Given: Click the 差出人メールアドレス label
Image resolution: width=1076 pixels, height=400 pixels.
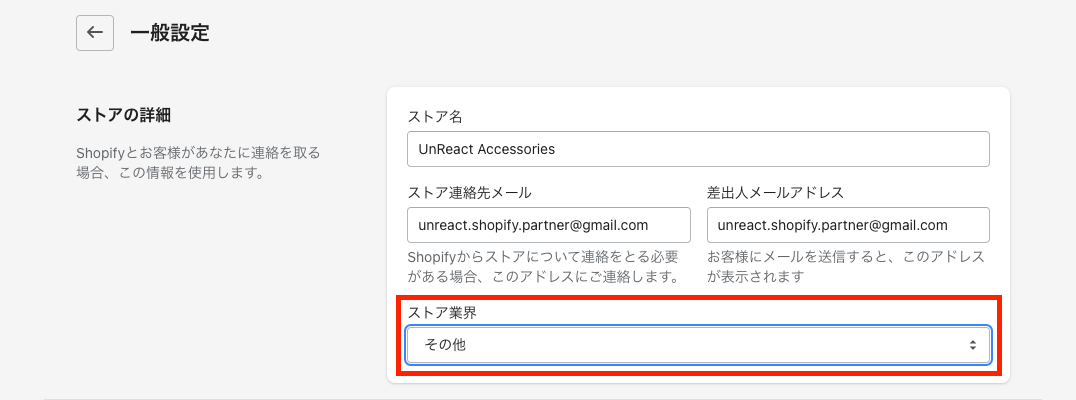Looking at the screenshot, I should (x=776, y=193).
